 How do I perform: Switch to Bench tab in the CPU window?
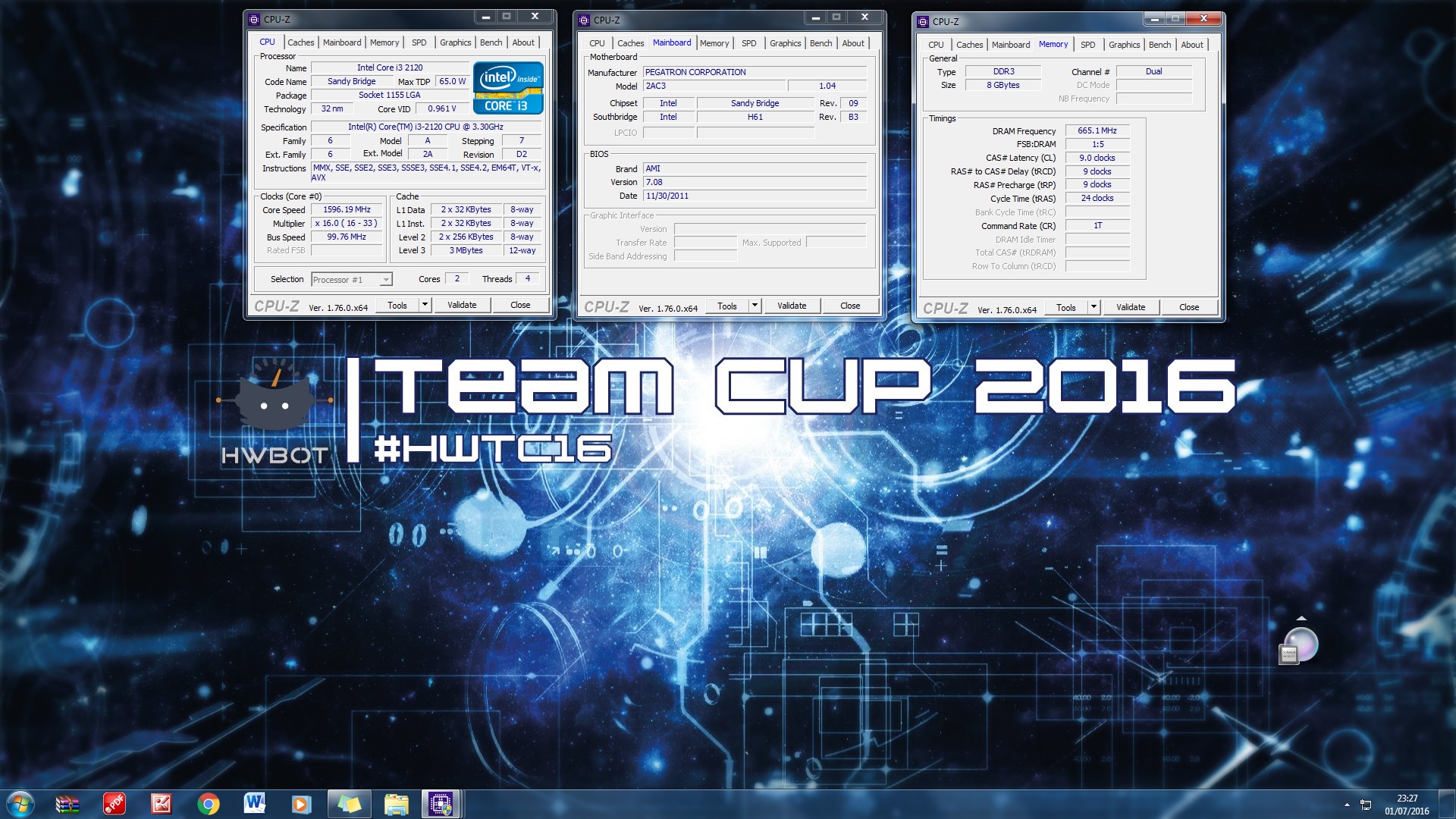pyautogui.click(x=491, y=42)
